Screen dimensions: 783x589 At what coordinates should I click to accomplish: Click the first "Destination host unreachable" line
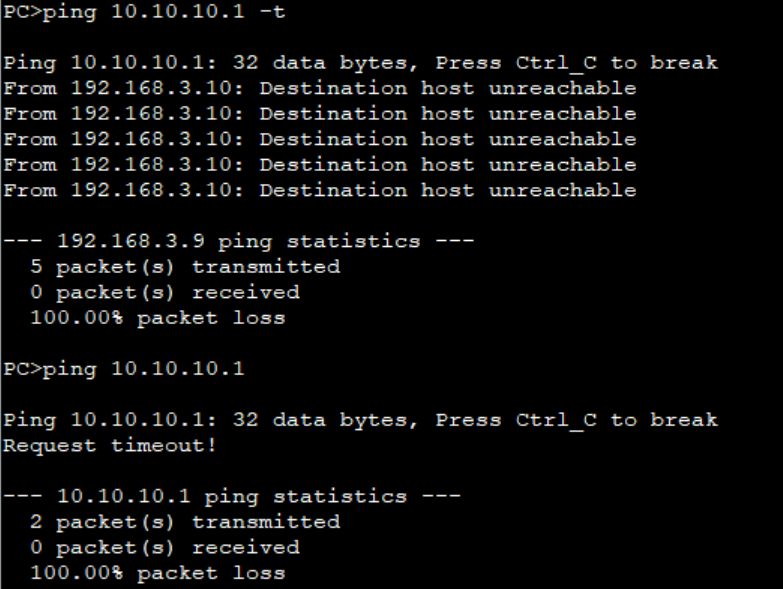pyautogui.click(x=320, y=88)
